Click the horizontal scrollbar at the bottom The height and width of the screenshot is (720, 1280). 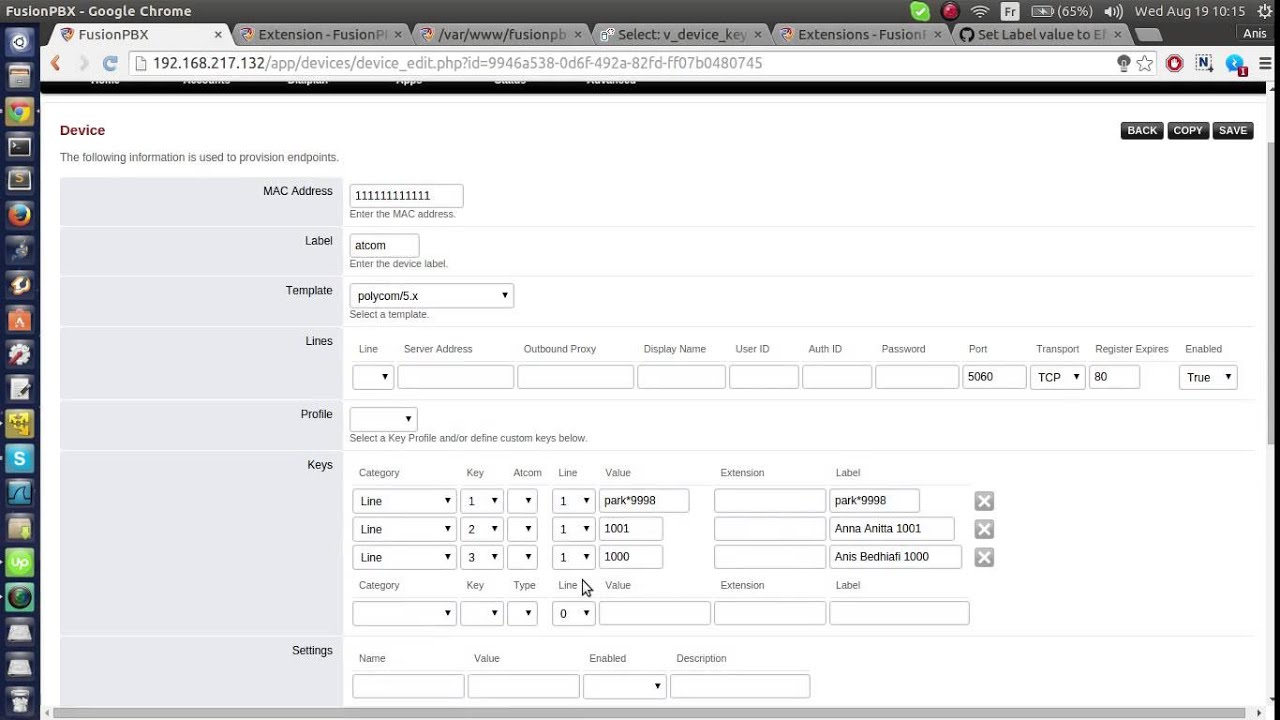click(x=650, y=713)
